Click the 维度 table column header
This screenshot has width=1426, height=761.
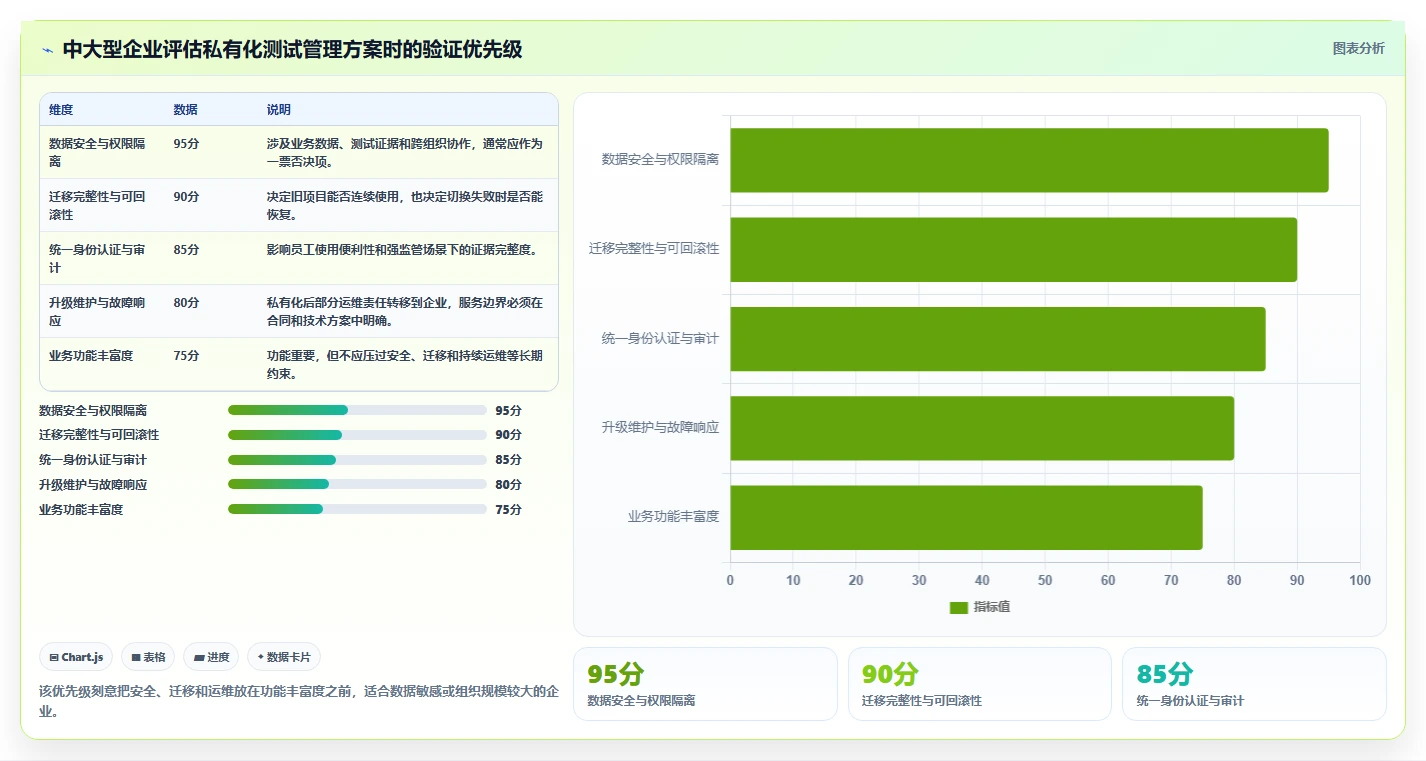coord(61,110)
